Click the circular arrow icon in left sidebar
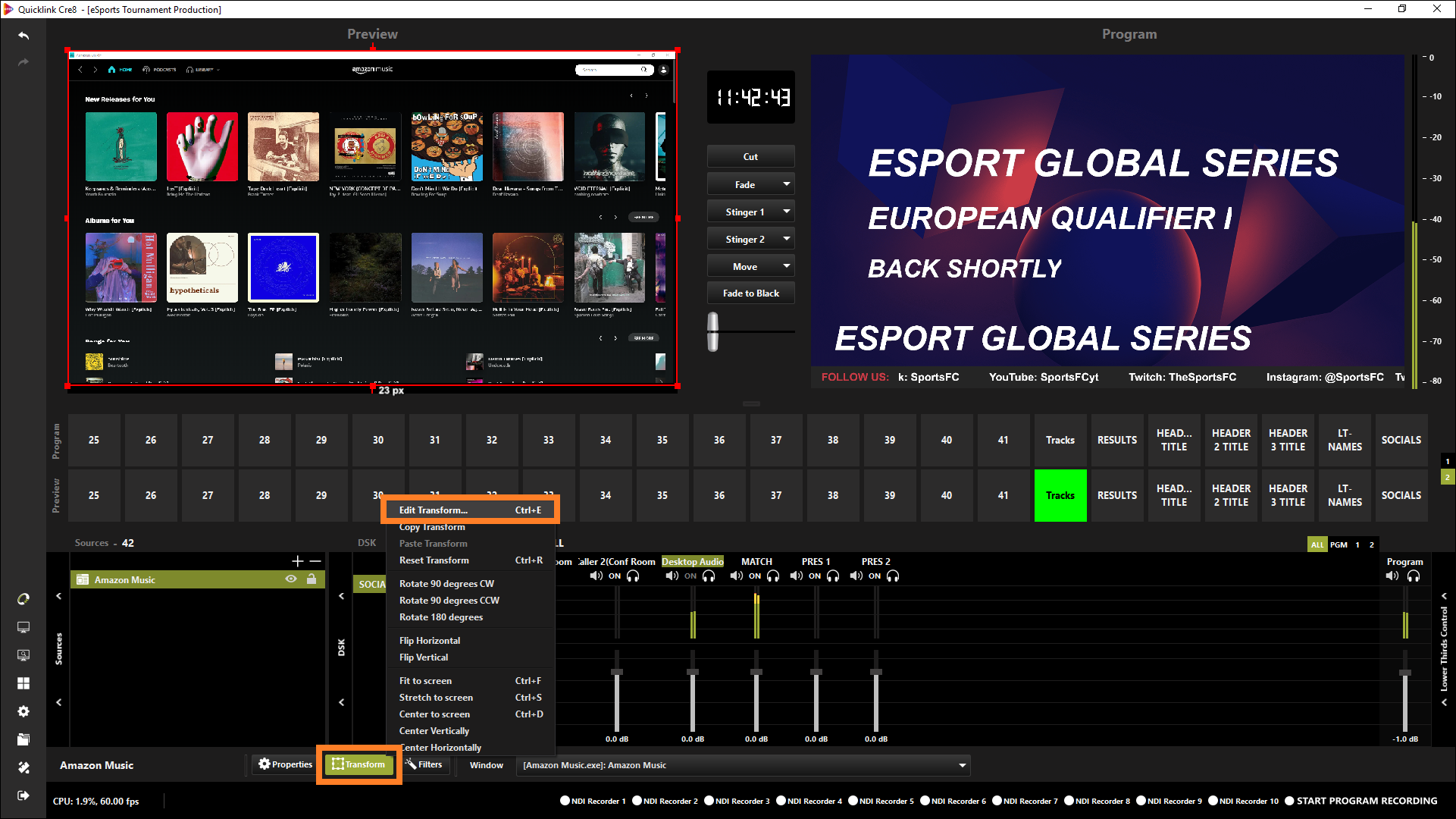Screen dimensions: 1456x819 [x=23, y=599]
